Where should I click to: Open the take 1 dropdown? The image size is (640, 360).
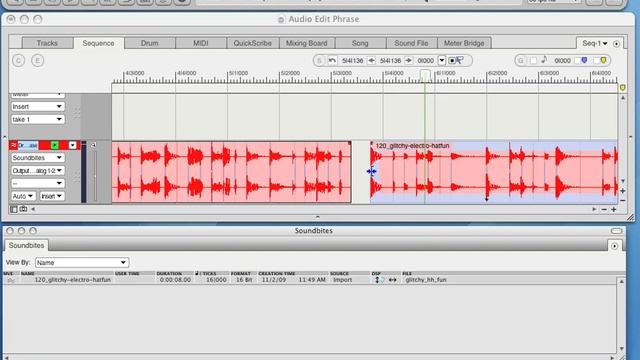tap(37, 119)
